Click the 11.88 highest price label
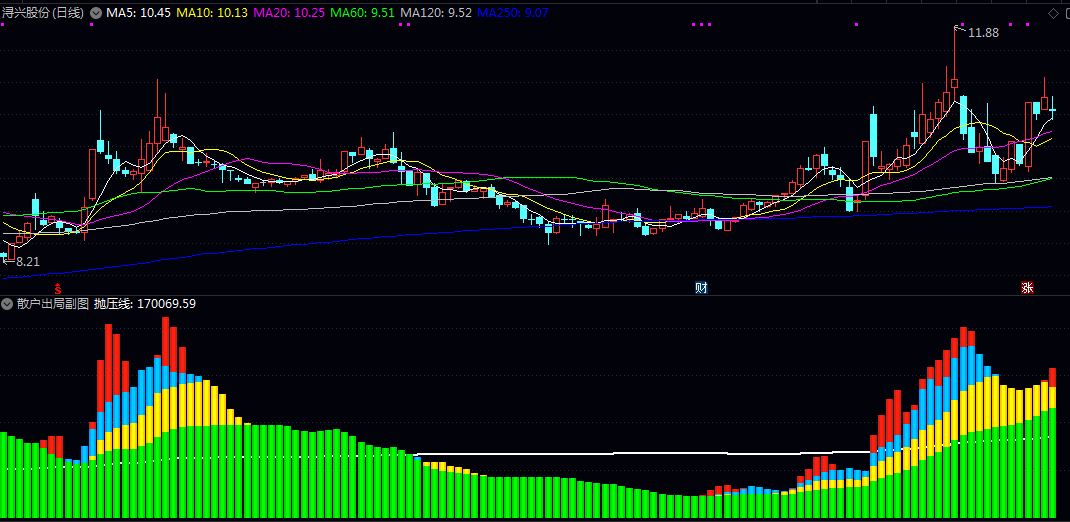Screen dimensions: 1070x522 tap(983, 32)
